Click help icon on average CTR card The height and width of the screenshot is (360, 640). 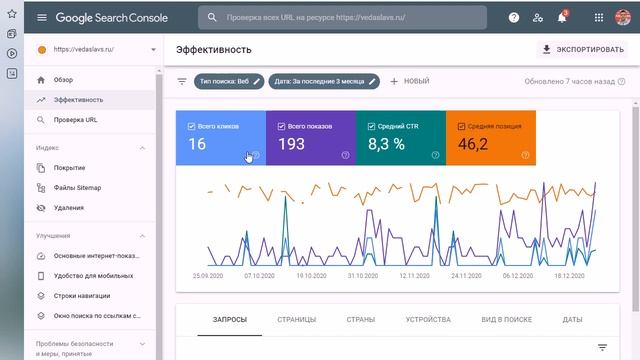436,155
